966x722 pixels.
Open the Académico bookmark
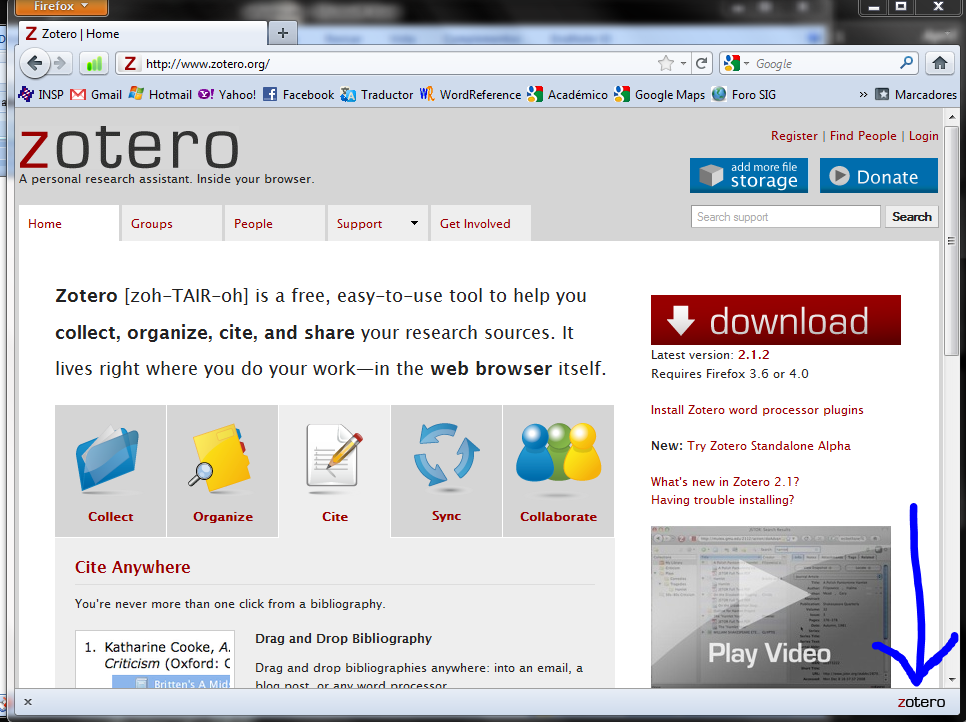(567, 94)
